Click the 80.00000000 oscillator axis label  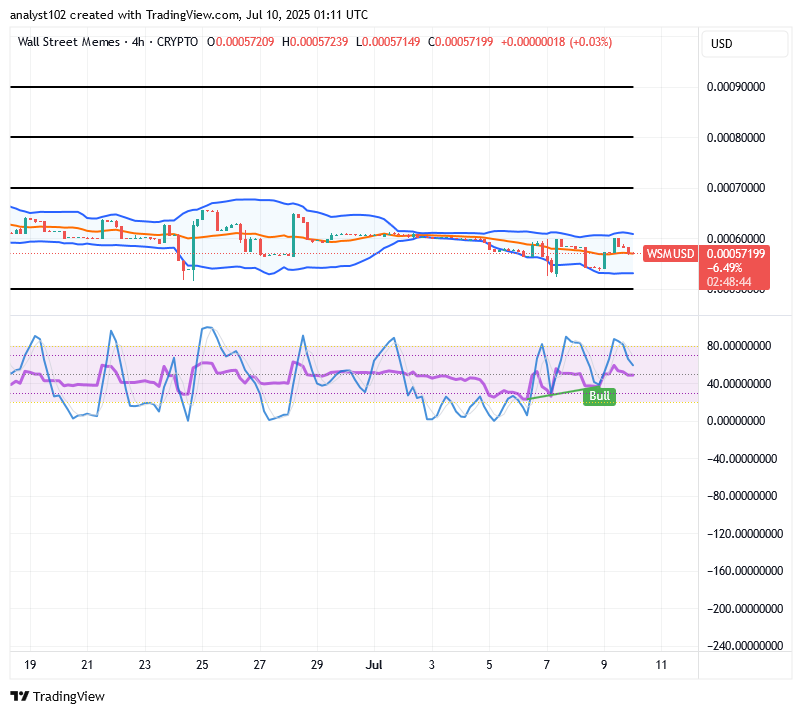click(x=739, y=346)
